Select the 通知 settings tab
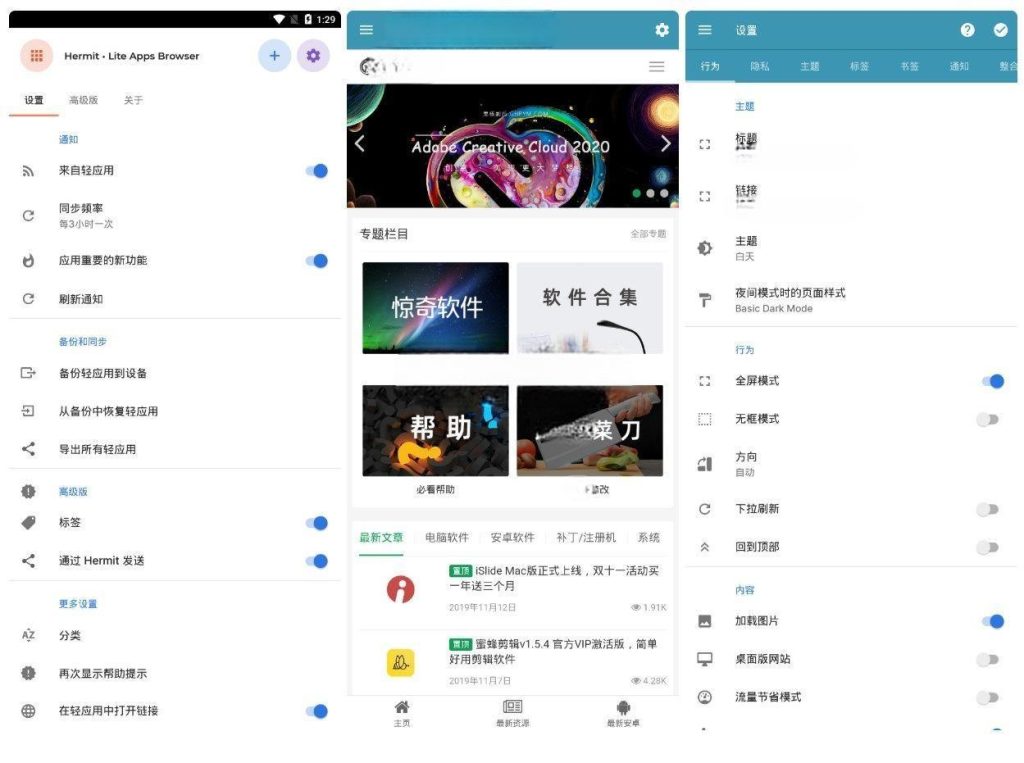1024x763 pixels. coord(959,66)
